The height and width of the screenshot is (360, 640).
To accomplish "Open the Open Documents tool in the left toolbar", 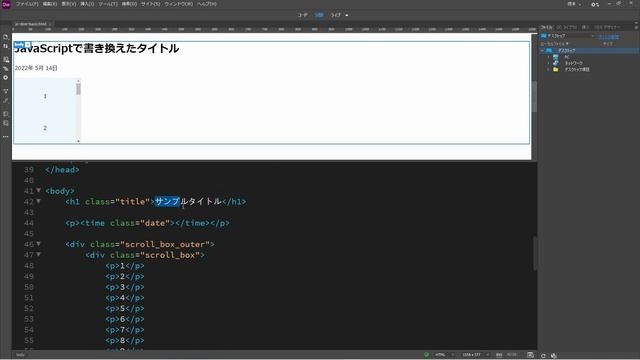I will coord(6,37).
